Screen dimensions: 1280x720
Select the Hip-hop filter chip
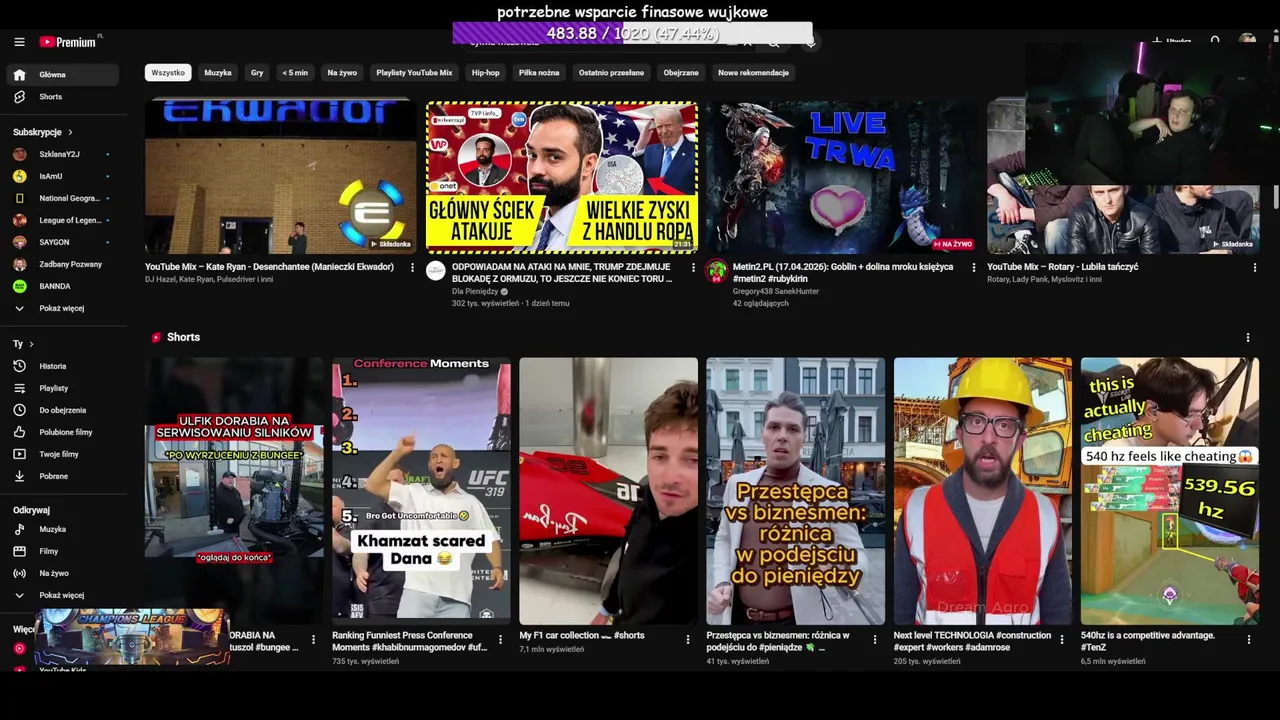click(486, 73)
